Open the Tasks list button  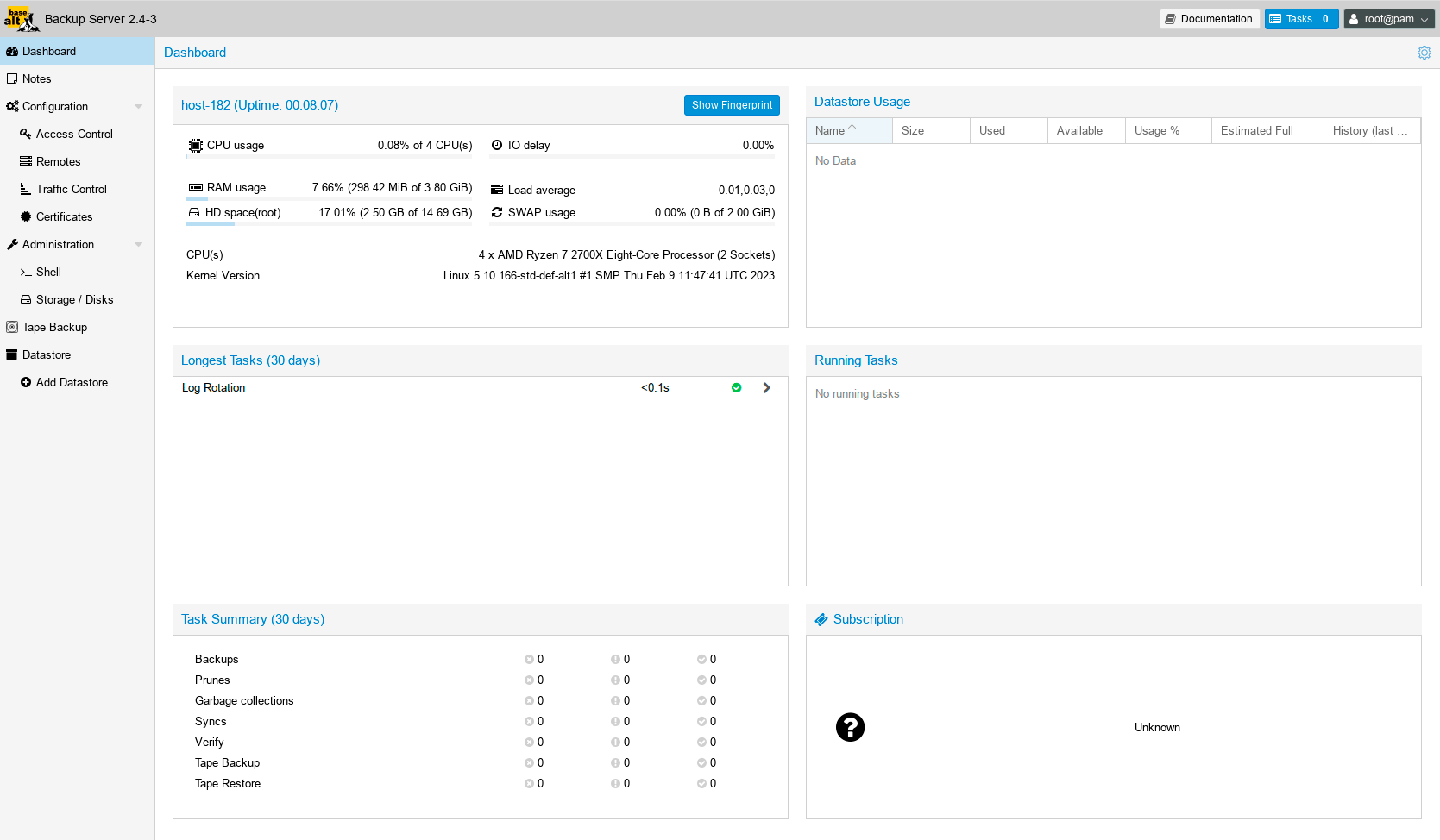pyautogui.click(x=1300, y=19)
